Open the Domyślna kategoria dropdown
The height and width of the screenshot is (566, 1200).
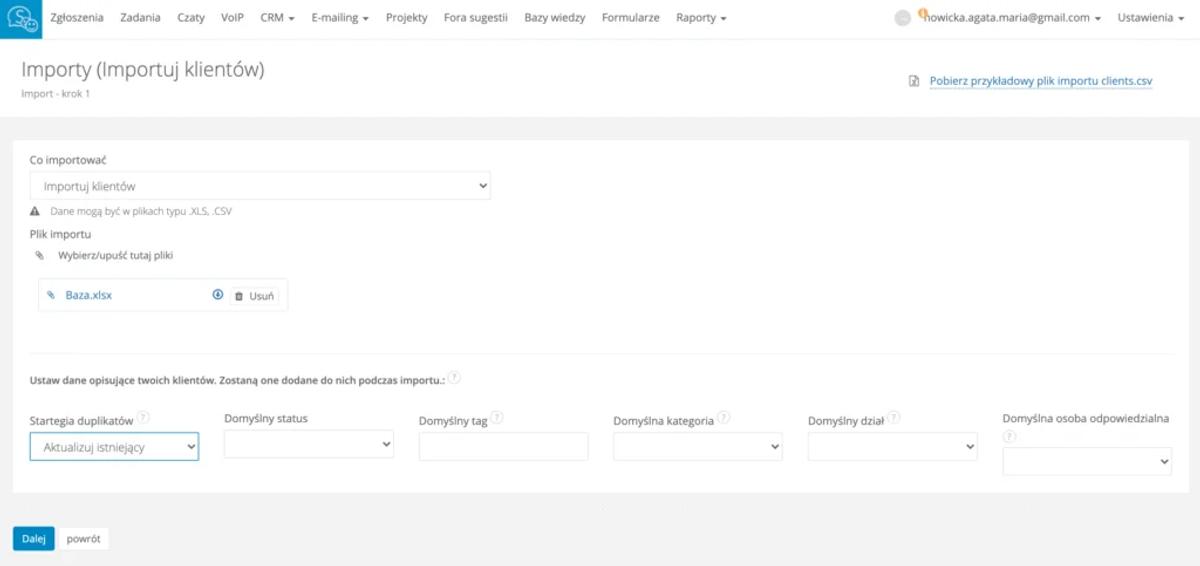[x=698, y=447]
